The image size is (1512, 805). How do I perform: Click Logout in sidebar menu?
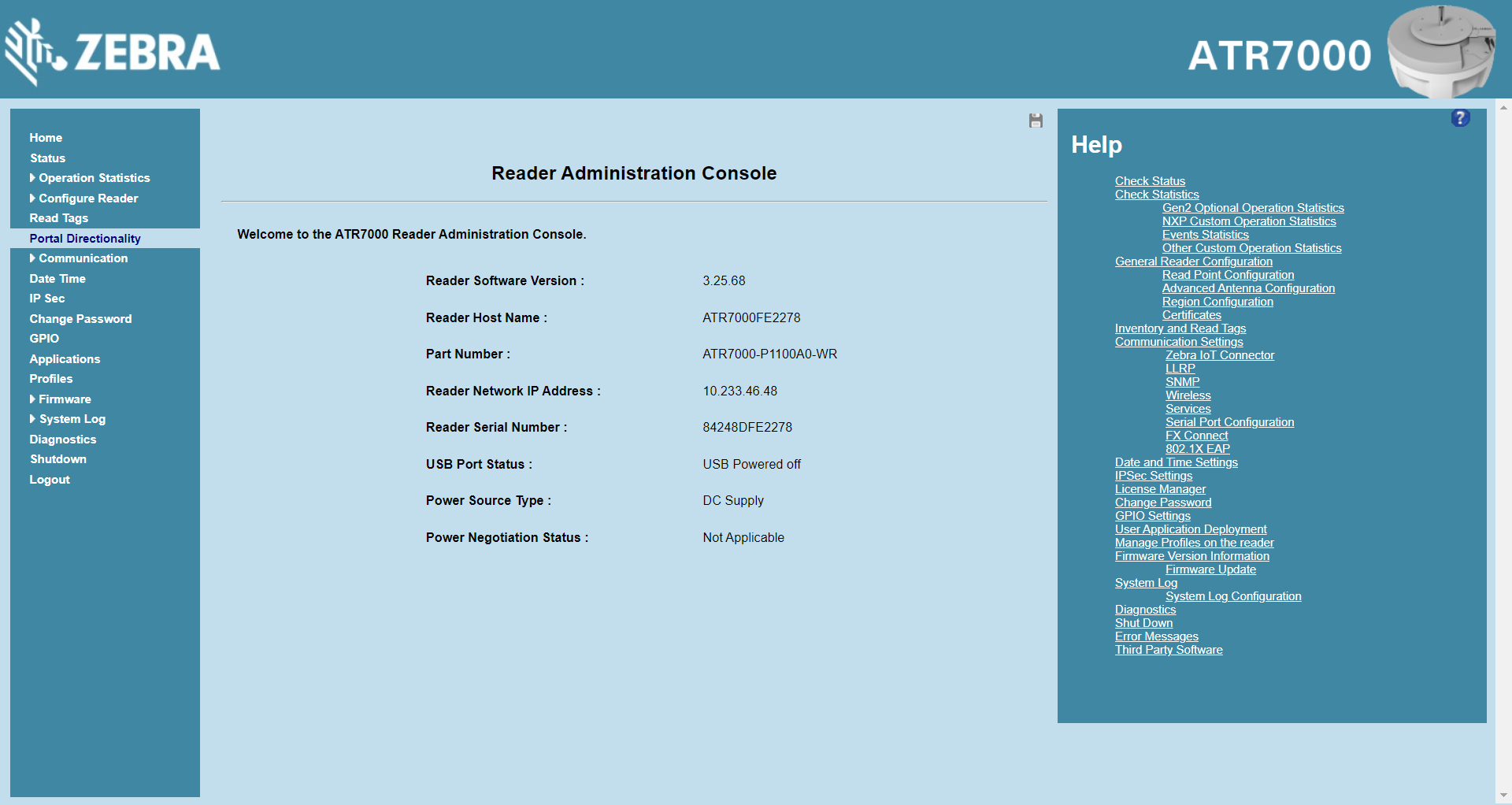[50, 480]
